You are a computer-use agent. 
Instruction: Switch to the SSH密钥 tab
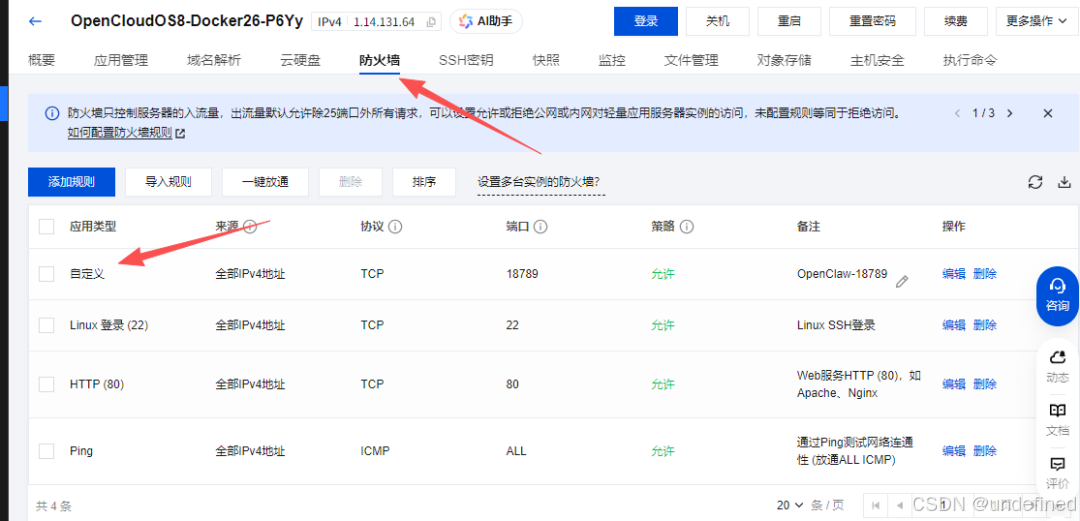pos(466,61)
